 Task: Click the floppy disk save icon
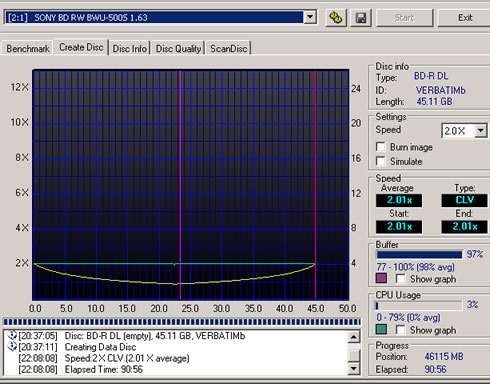361,18
